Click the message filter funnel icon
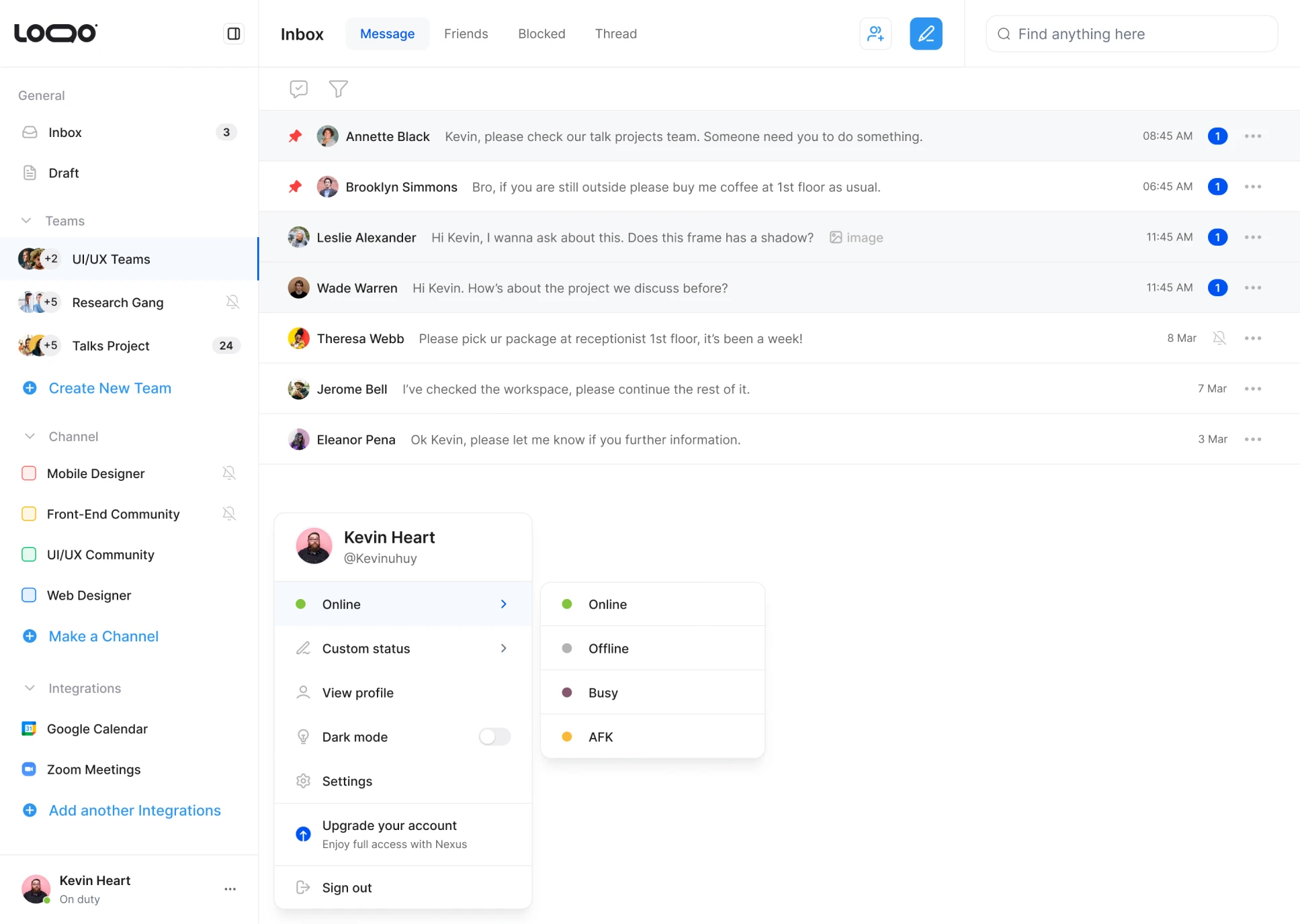This screenshot has width=1300, height=924. 338,89
